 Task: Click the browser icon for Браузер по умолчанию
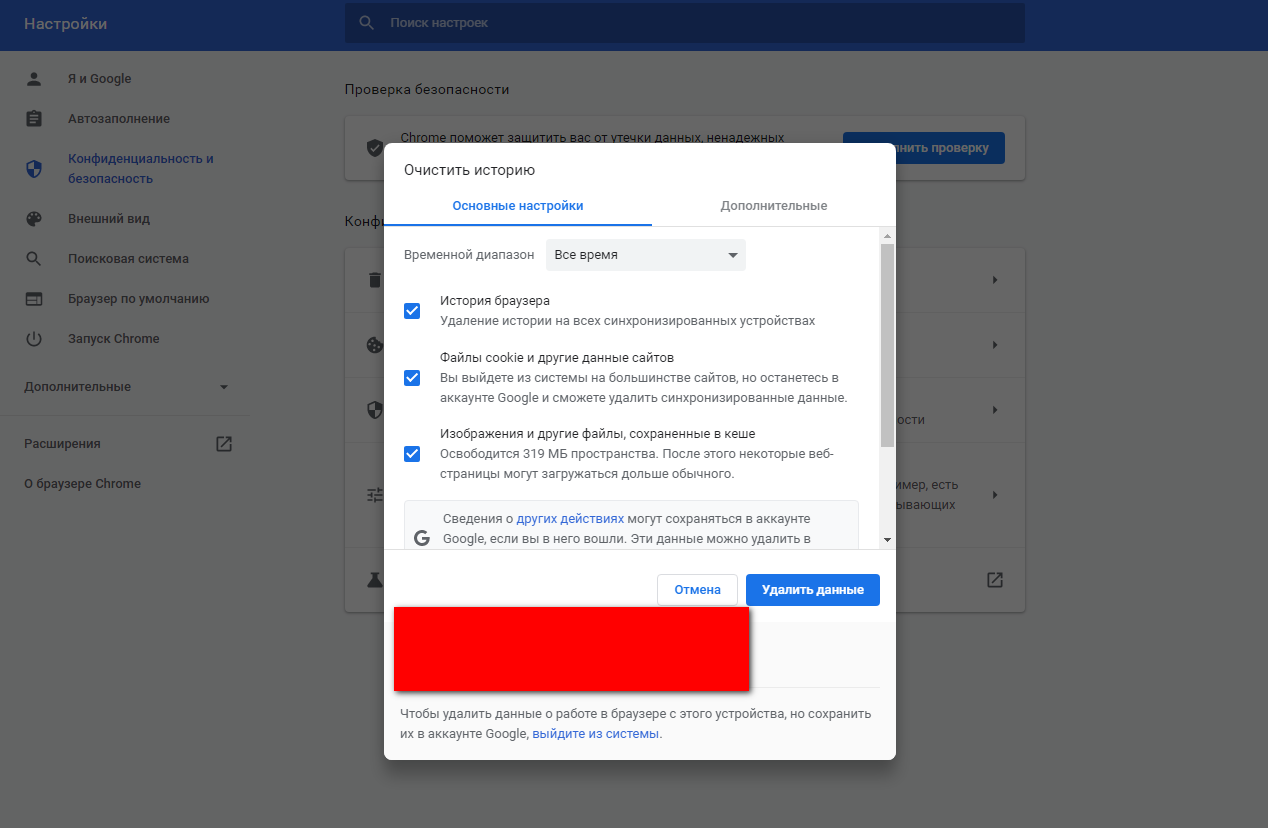tap(34, 299)
